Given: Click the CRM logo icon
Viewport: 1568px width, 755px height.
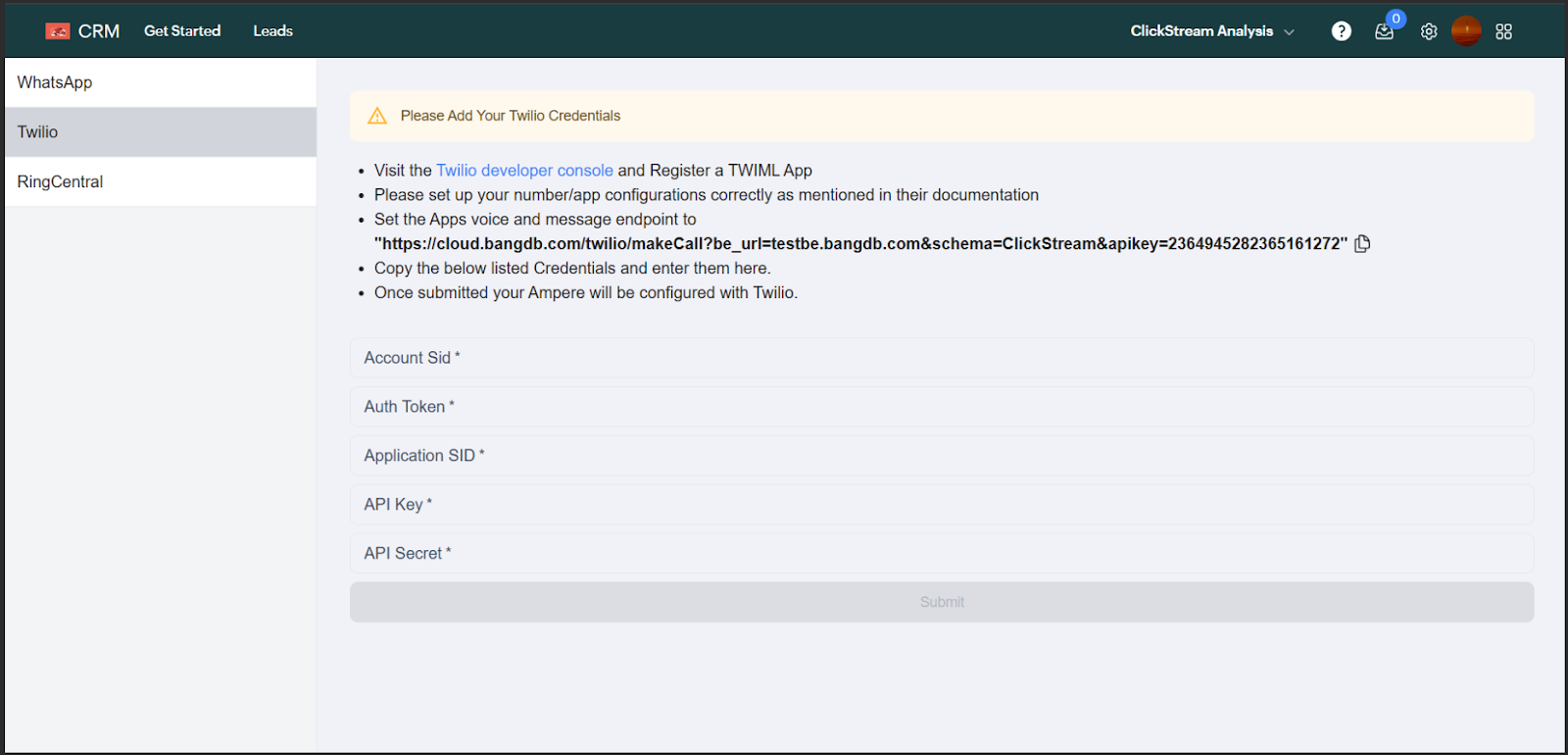Looking at the screenshot, I should coord(58,31).
